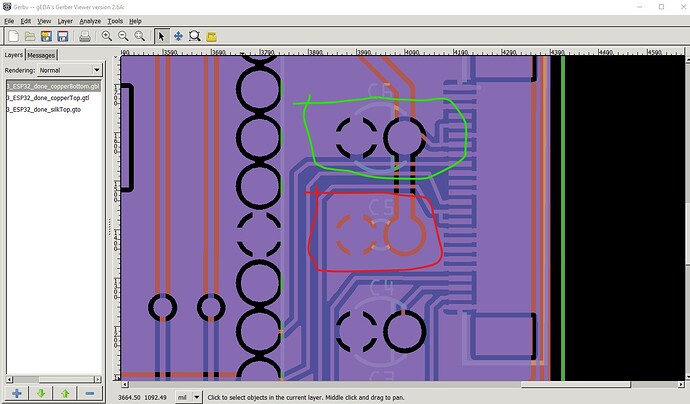The width and height of the screenshot is (690, 404).
Task: Remove layer with the minus button
Action: tap(89, 393)
